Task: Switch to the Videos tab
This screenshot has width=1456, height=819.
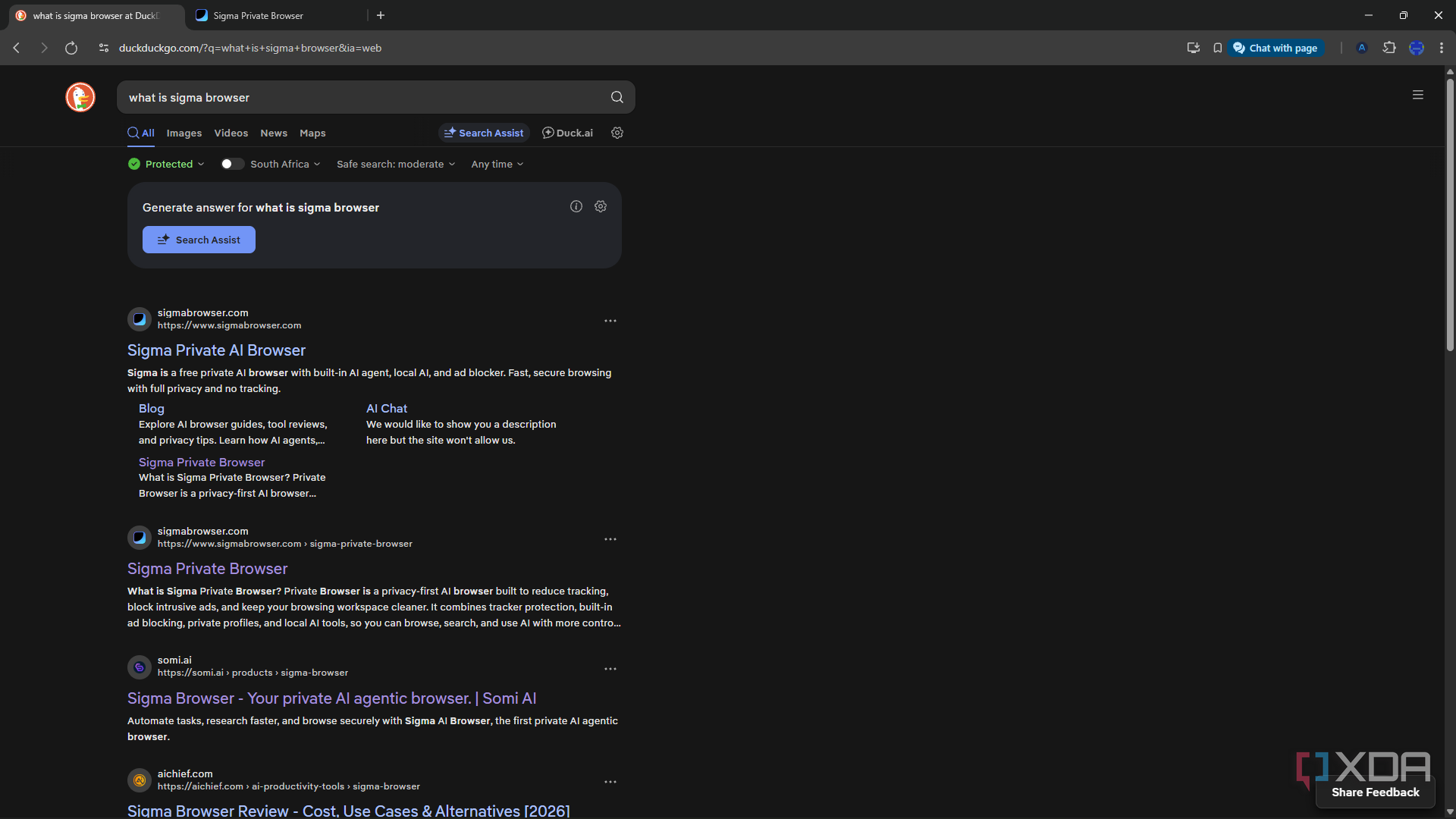Action: [231, 133]
